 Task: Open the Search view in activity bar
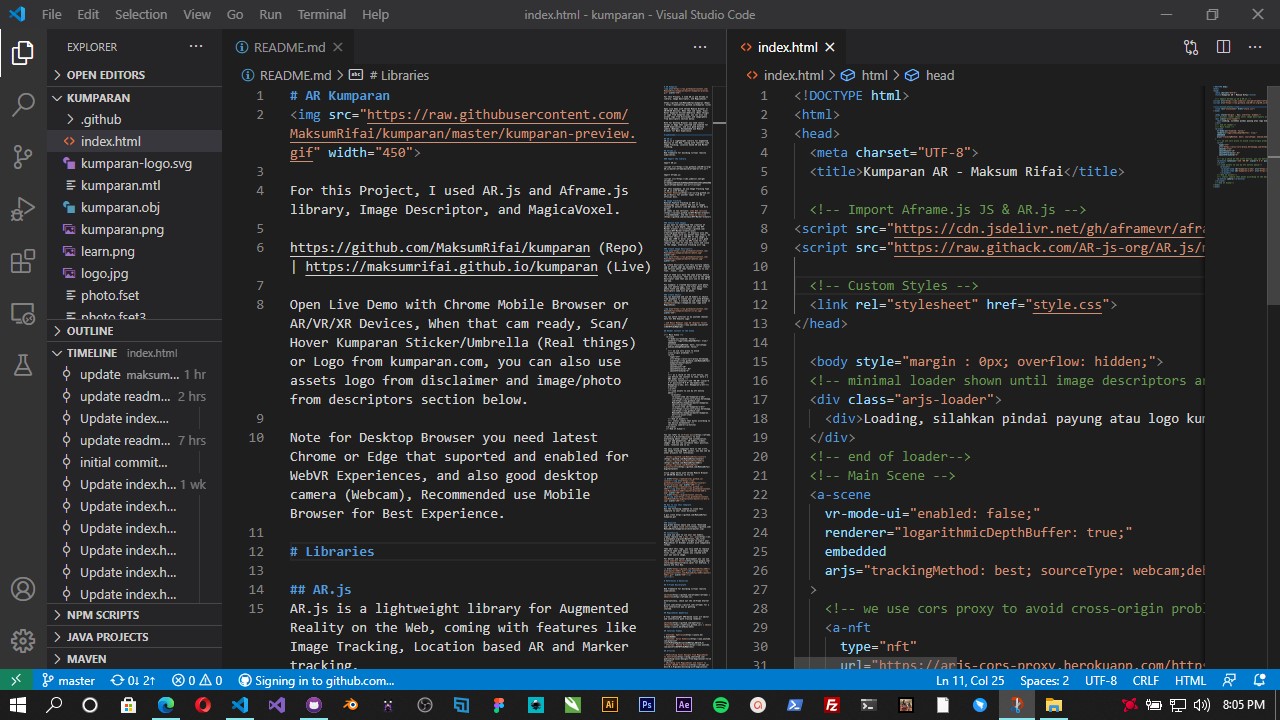click(x=23, y=104)
